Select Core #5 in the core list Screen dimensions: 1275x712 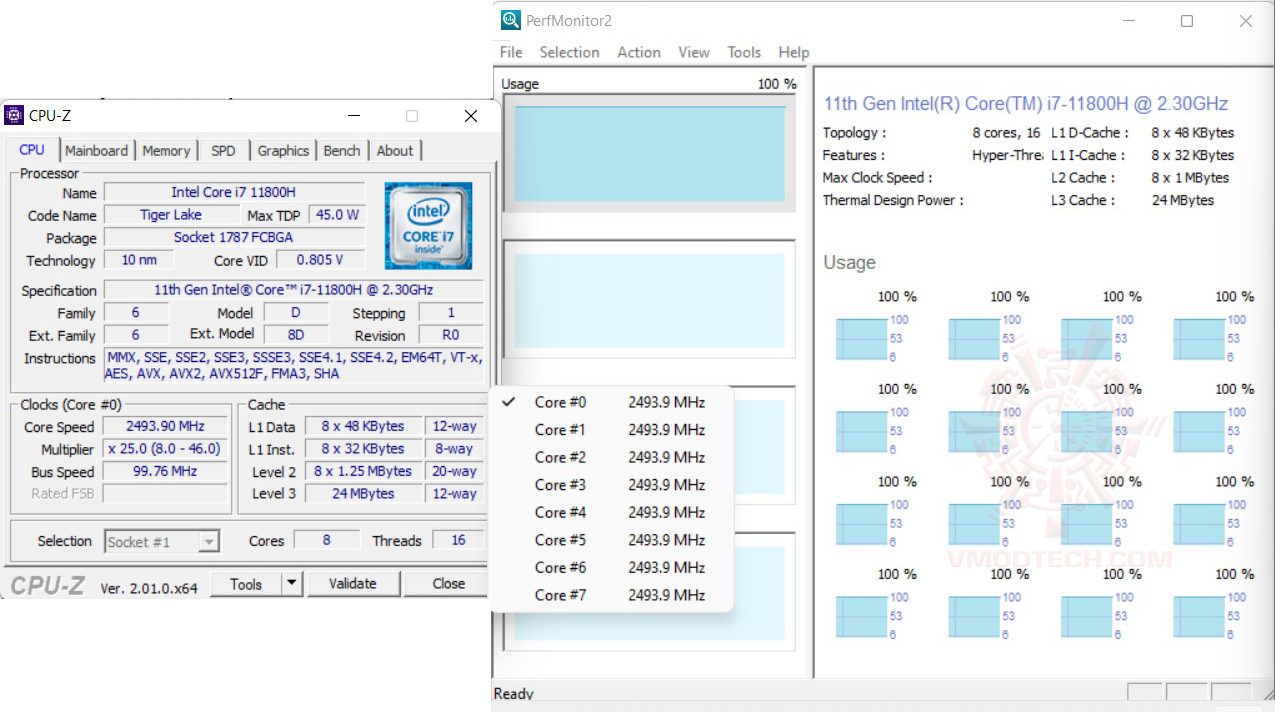(x=612, y=540)
